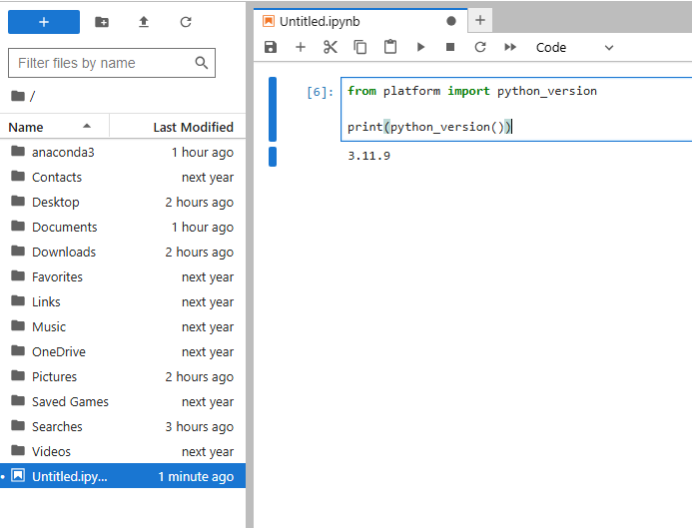Screen dimensions: 693x529
Task: Restart the kernel with circular arrow icon
Action: 480,47
